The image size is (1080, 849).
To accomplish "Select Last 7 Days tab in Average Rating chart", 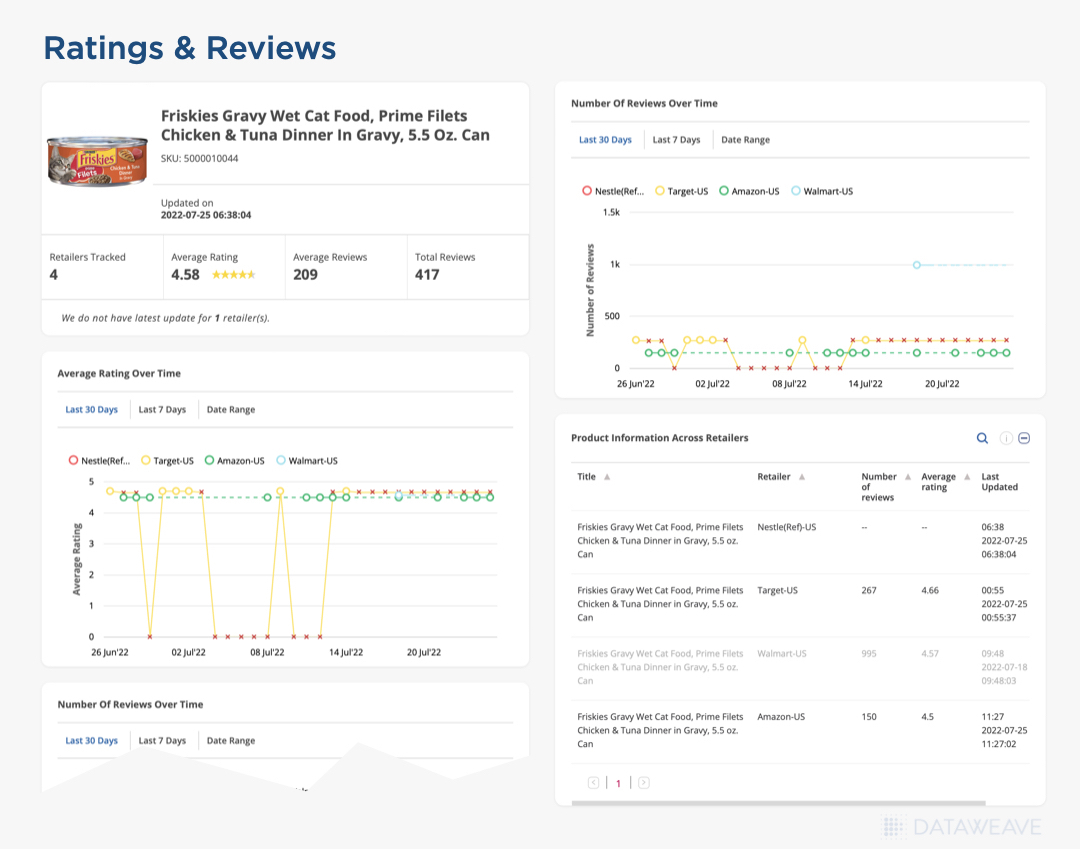I will [162, 410].
